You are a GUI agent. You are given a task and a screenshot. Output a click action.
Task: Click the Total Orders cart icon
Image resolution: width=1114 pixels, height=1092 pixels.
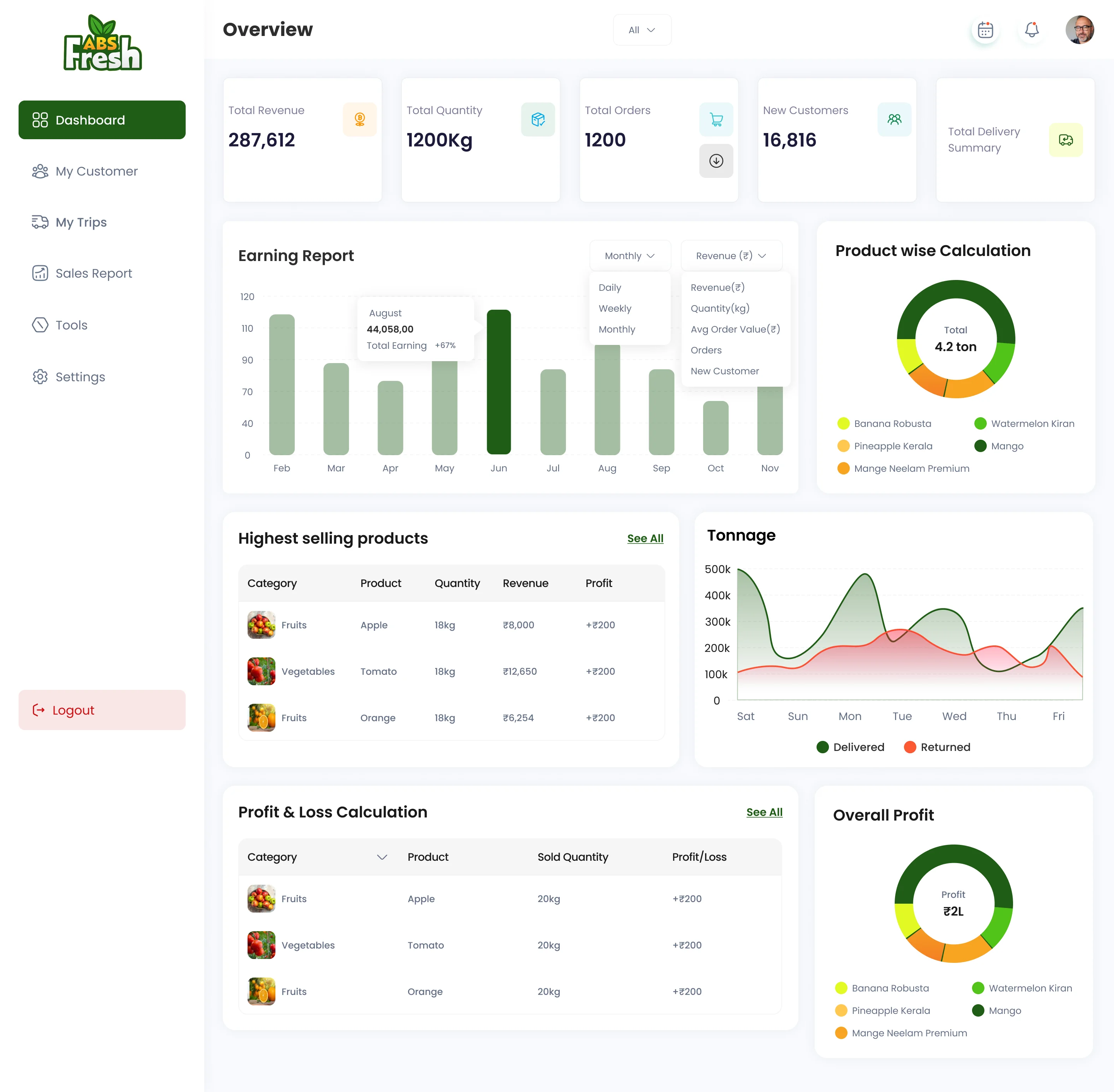tap(716, 119)
